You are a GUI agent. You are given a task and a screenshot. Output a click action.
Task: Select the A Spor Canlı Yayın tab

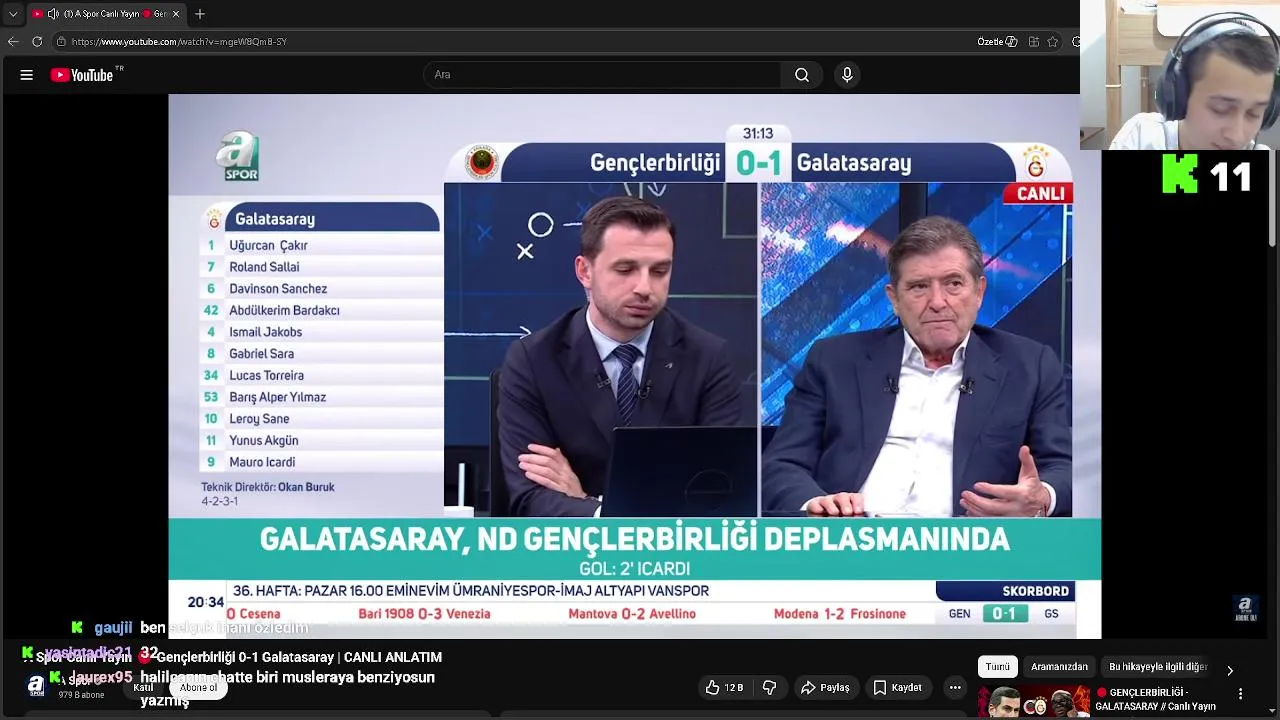coord(107,14)
